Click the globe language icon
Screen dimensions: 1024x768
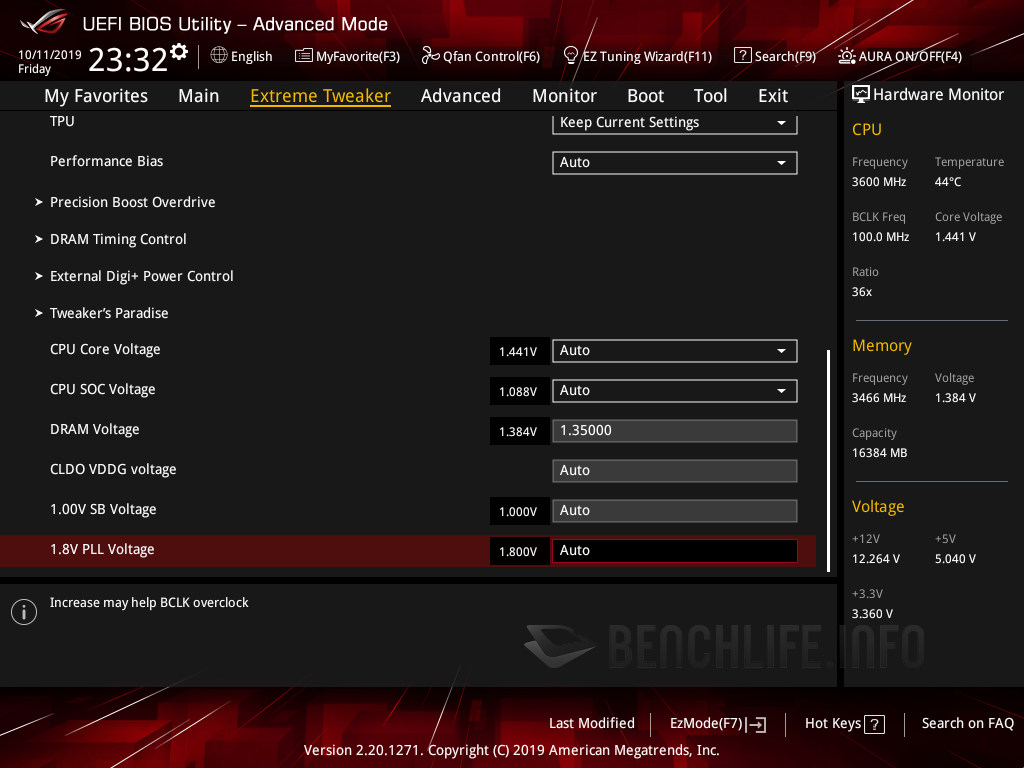tap(219, 56)
